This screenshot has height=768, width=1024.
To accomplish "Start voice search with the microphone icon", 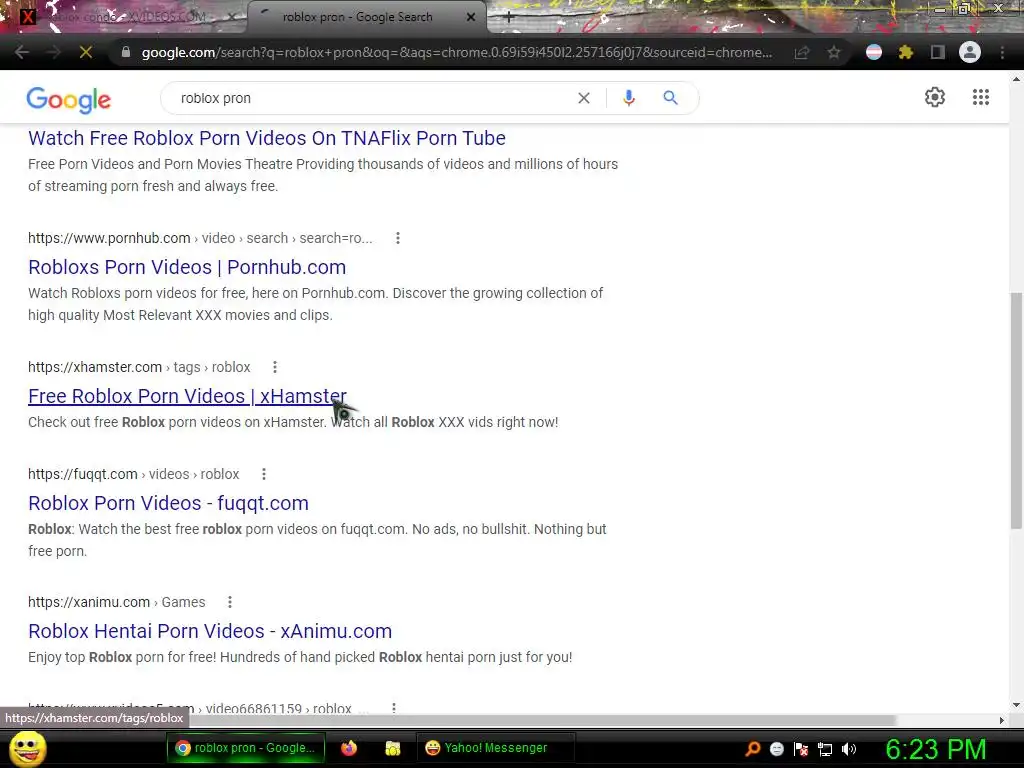I will point(629,98).
